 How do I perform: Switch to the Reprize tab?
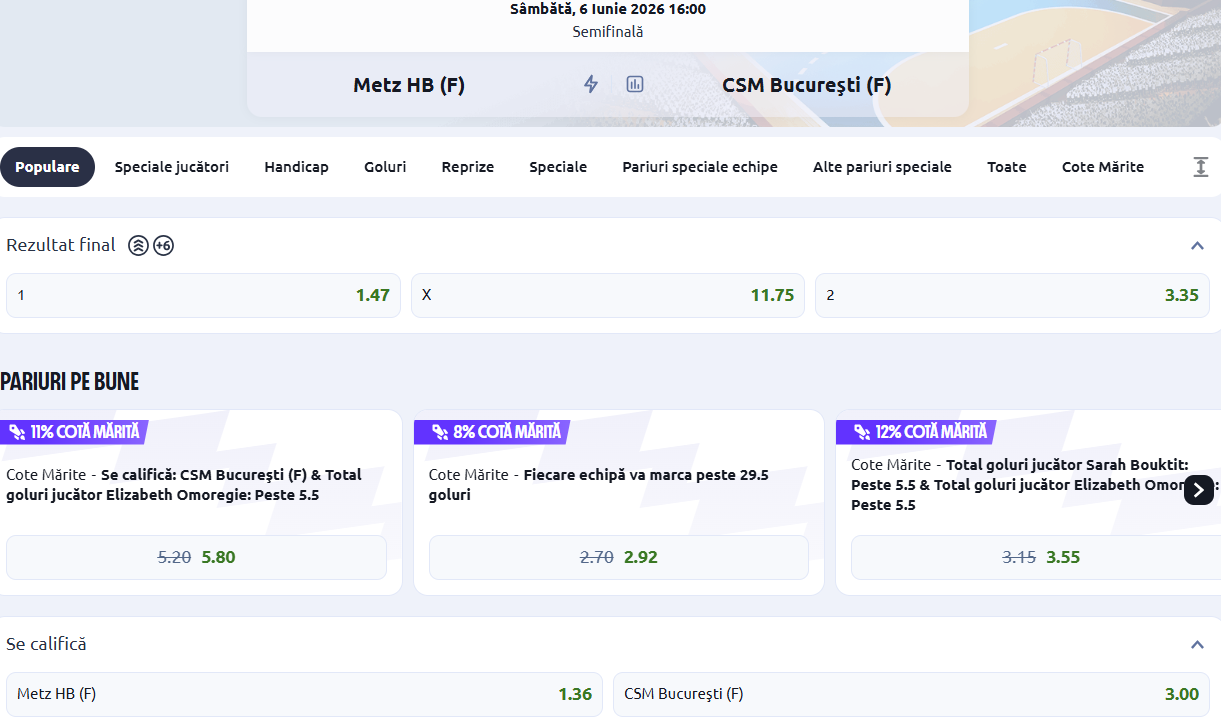point(468,167)
